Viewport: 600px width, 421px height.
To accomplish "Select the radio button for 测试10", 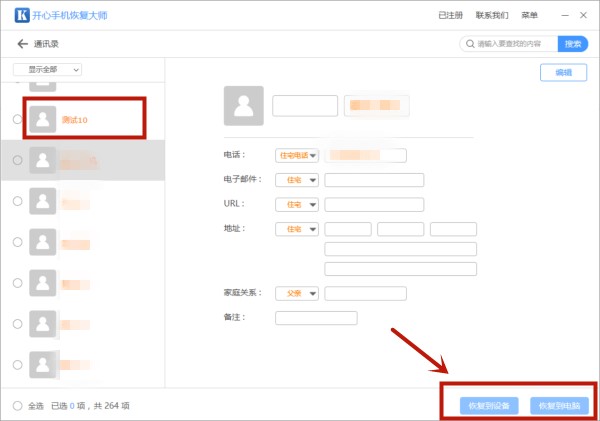I will 18,119.
